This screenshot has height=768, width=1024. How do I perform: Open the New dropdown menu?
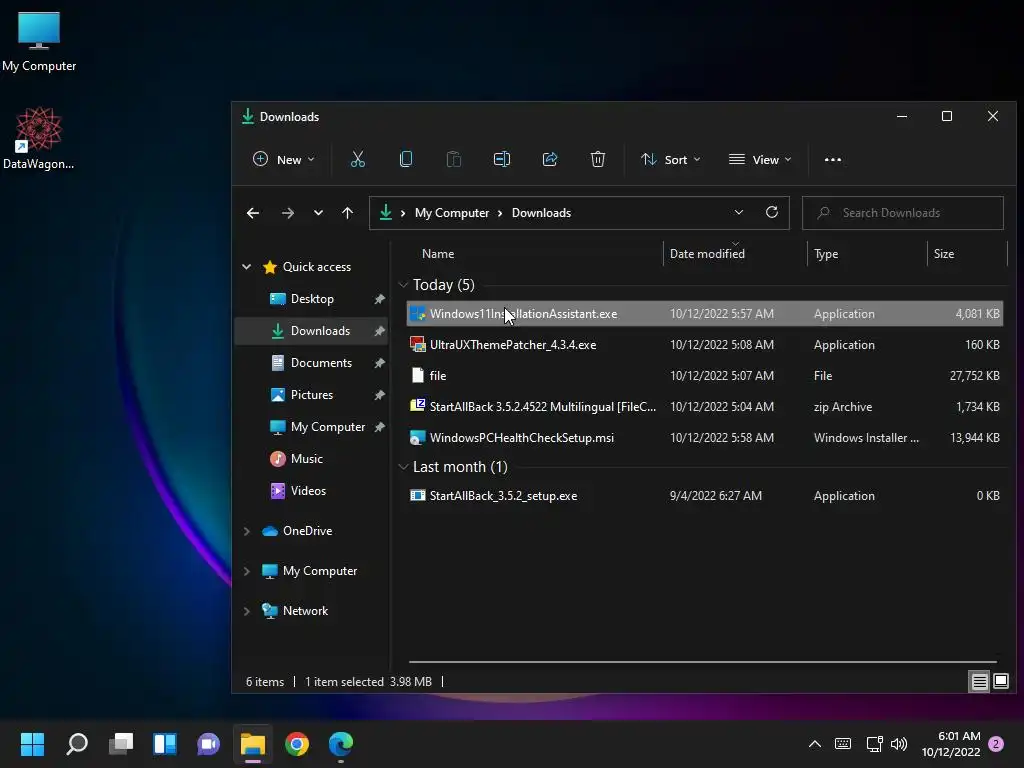coord(283,159)
